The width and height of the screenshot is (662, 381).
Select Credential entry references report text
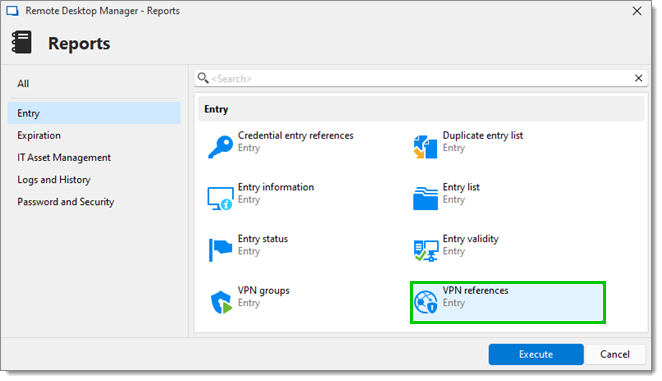click(x=296, y=136)
